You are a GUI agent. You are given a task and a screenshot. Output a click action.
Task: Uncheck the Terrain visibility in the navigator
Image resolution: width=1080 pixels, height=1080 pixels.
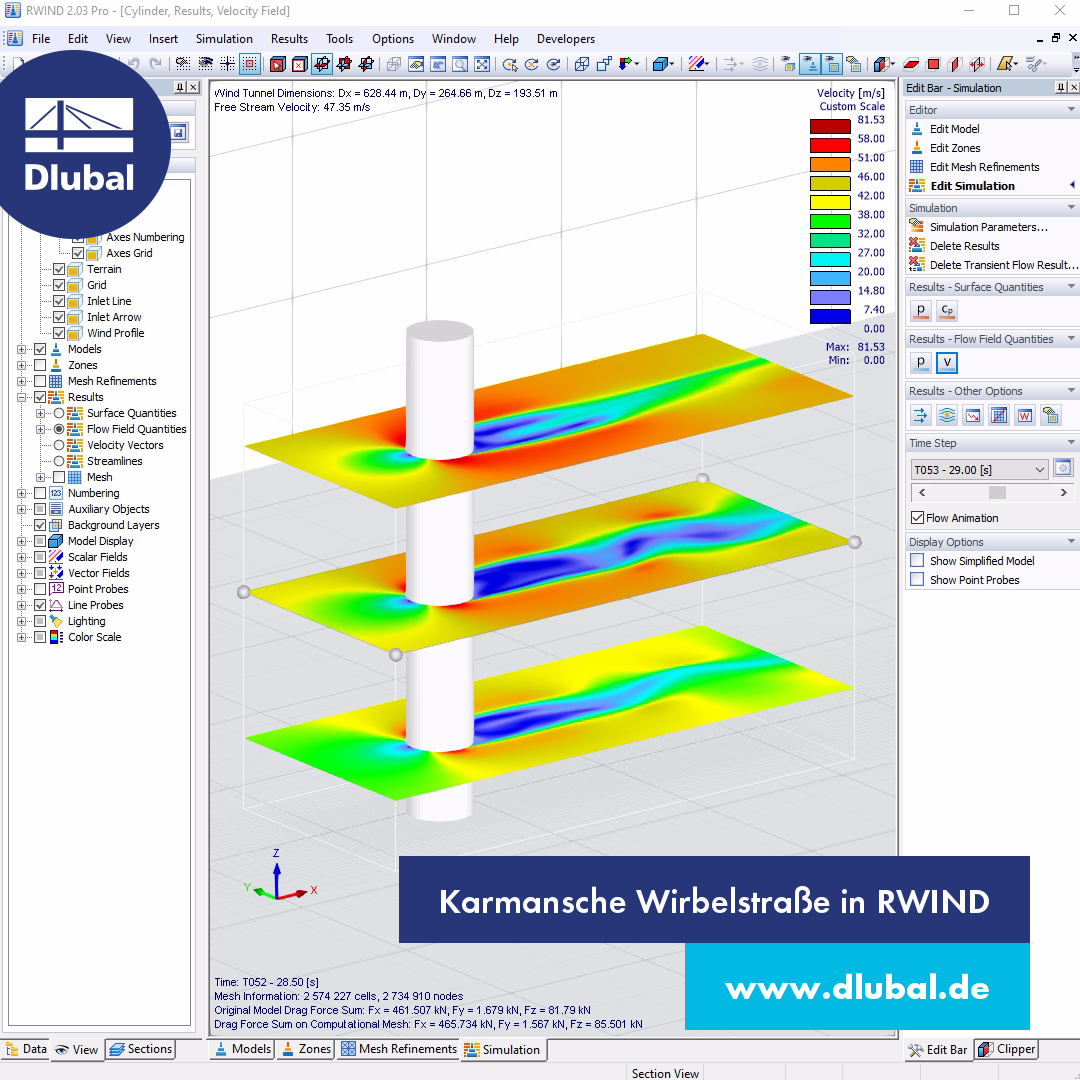(x=58, y=269)
